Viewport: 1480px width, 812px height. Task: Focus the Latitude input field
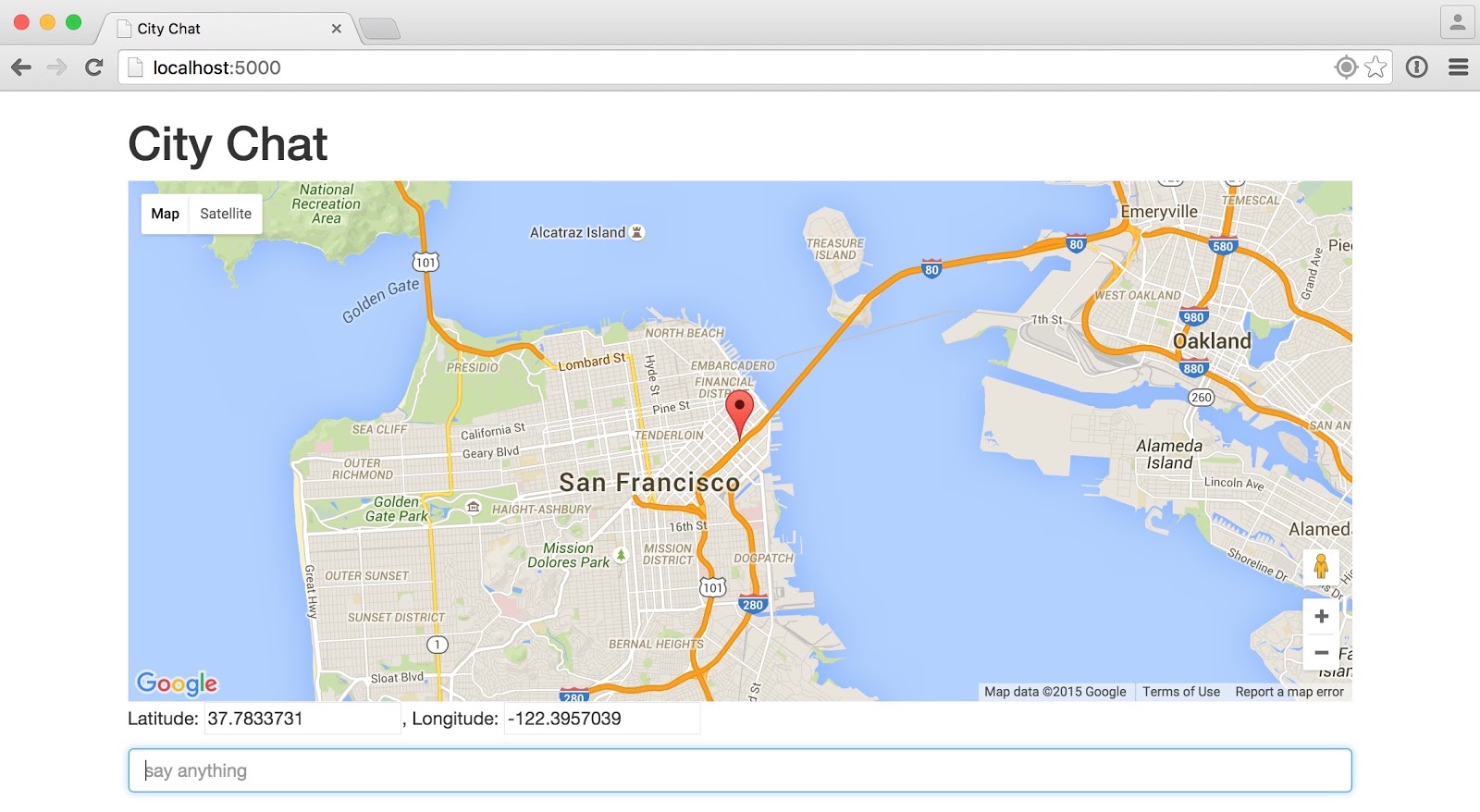pos(302,719)
